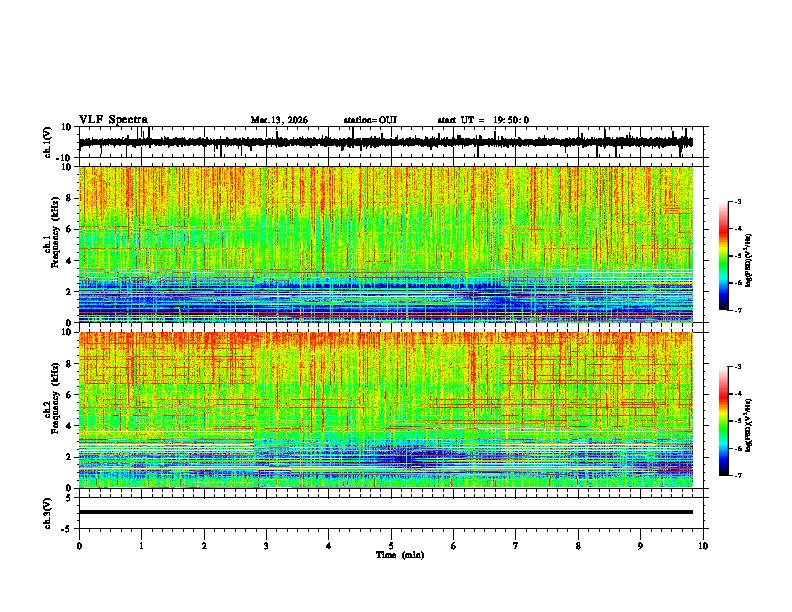The image size is (792, 612).
Task: Click time axis tick label "3"
Action: coord(266,546)
